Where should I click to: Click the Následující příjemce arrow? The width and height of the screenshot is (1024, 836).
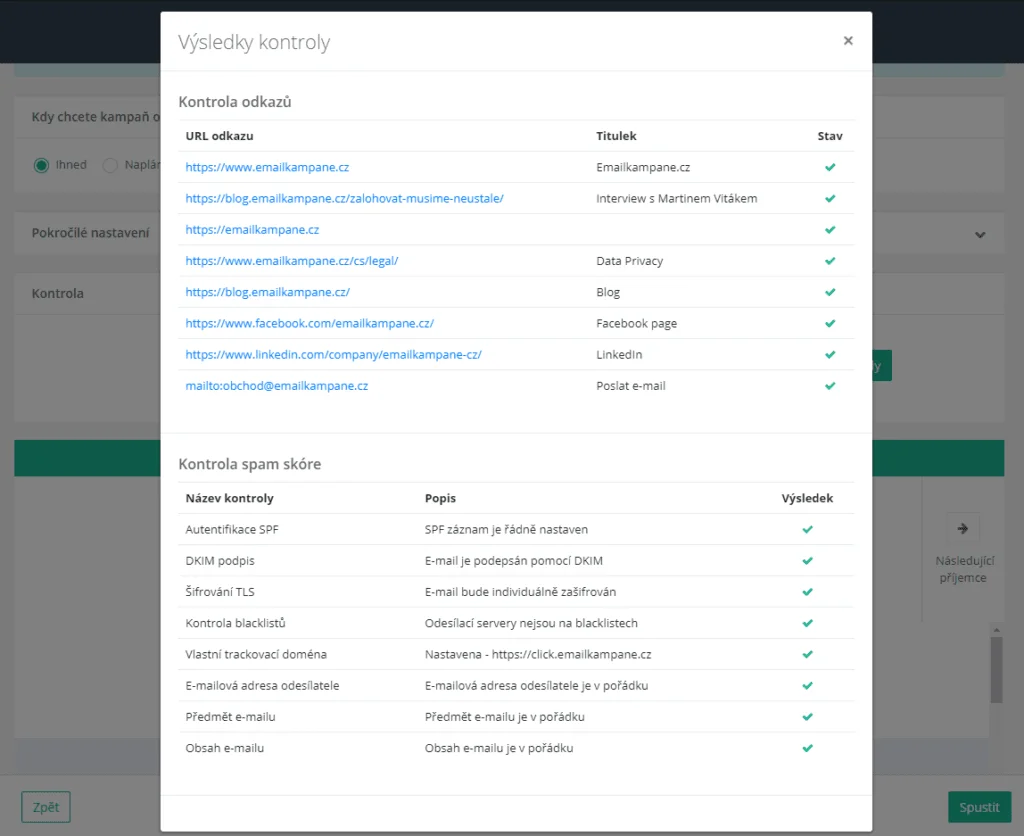(x=963, y=528)
